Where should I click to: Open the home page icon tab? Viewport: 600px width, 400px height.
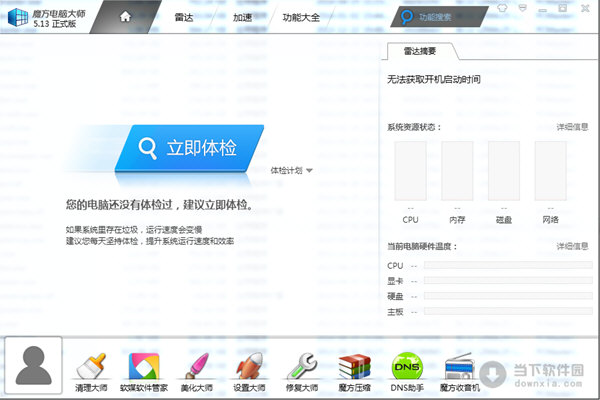point(126,17)
